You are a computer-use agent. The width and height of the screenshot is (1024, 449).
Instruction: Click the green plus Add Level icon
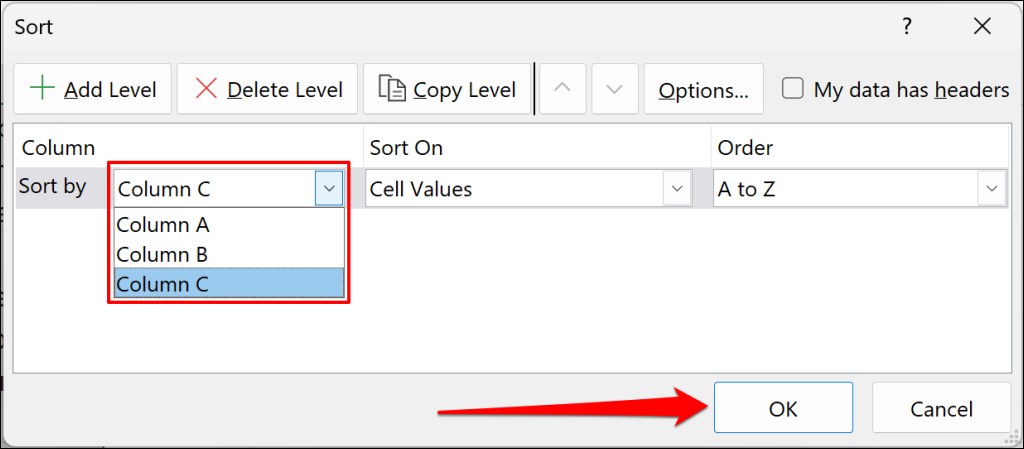tap(42, 89)
